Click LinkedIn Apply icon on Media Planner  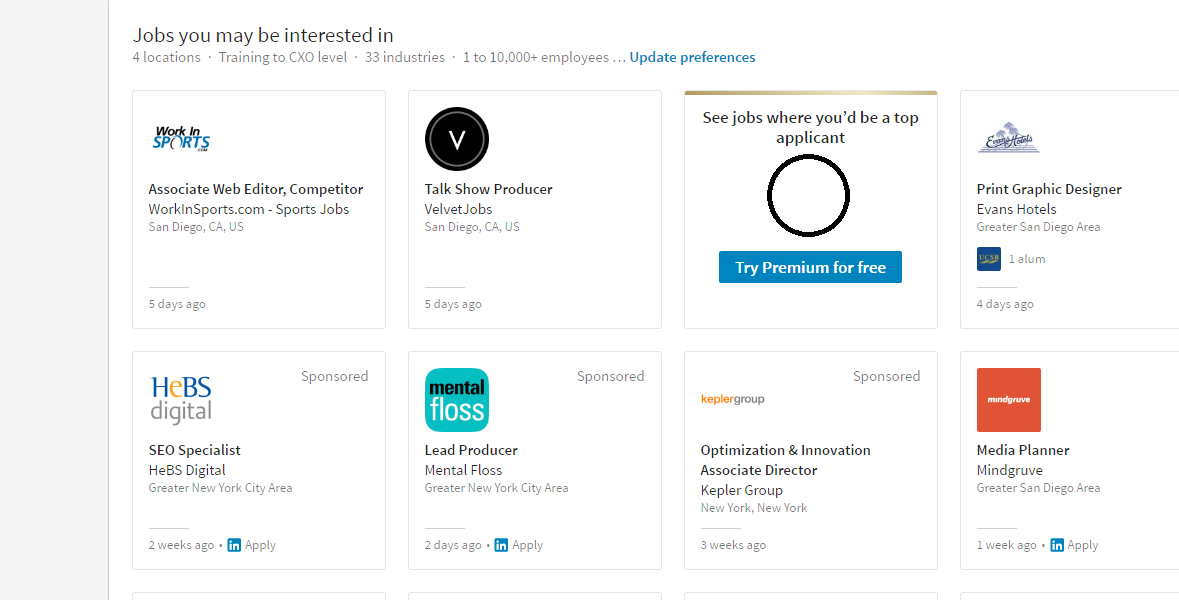coord(1056,545)
